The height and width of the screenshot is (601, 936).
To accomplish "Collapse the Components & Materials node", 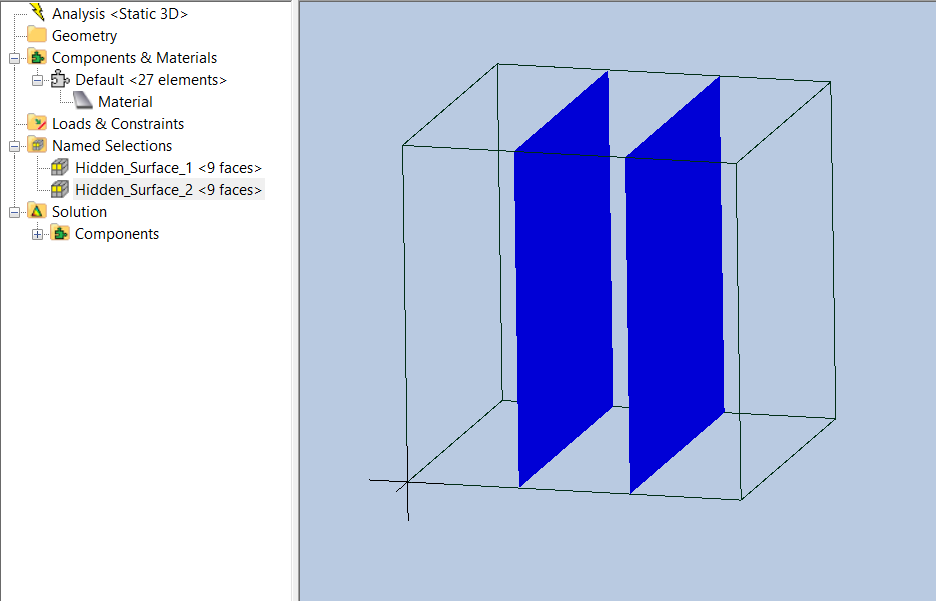I will point(14,58).
